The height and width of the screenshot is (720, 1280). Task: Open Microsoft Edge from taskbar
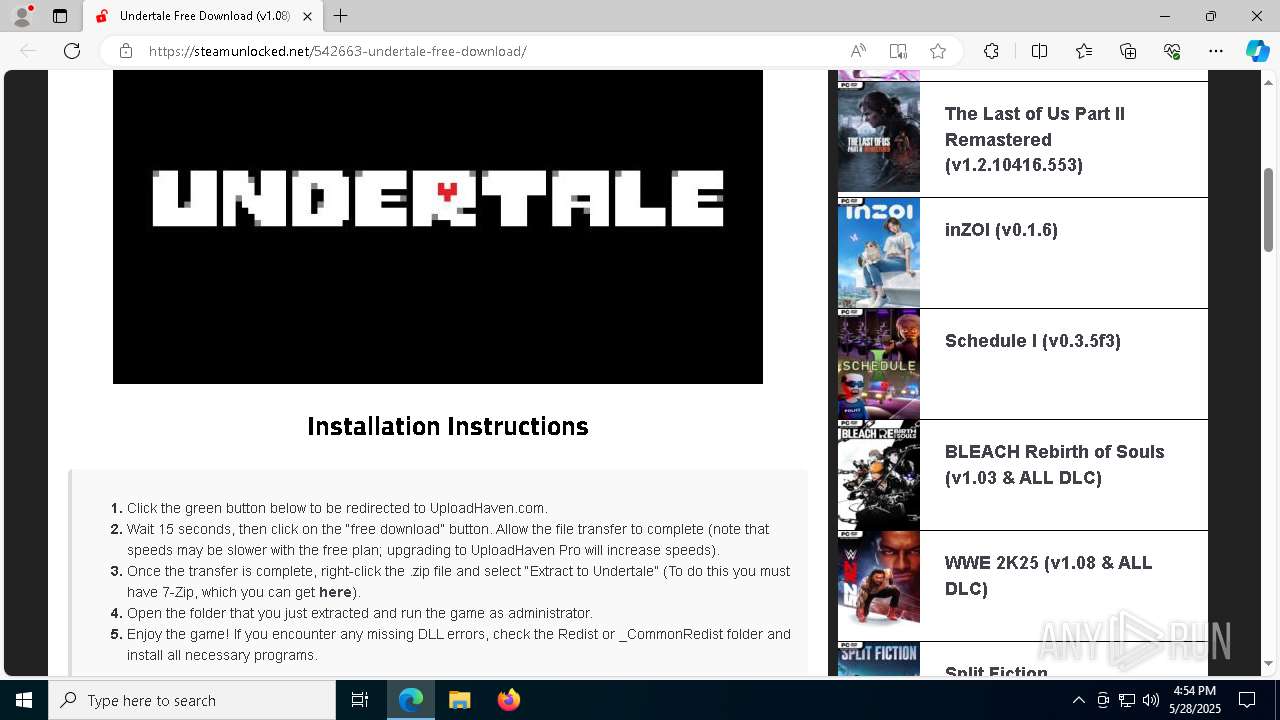(x=411, y=700)
